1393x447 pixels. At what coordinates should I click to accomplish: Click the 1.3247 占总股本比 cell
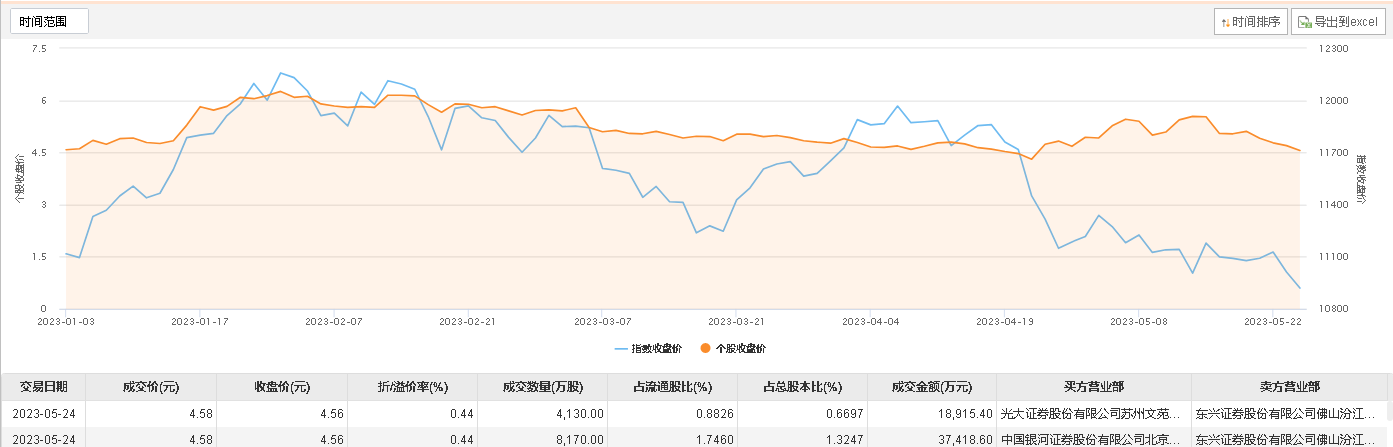(x=802, y=438)
